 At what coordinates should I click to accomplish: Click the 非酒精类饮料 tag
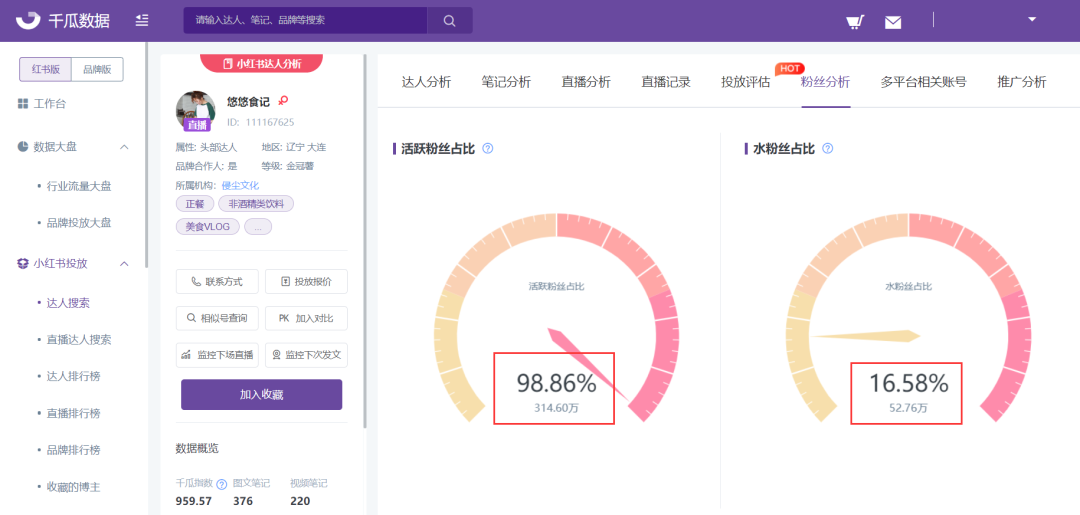pos(256,204)
